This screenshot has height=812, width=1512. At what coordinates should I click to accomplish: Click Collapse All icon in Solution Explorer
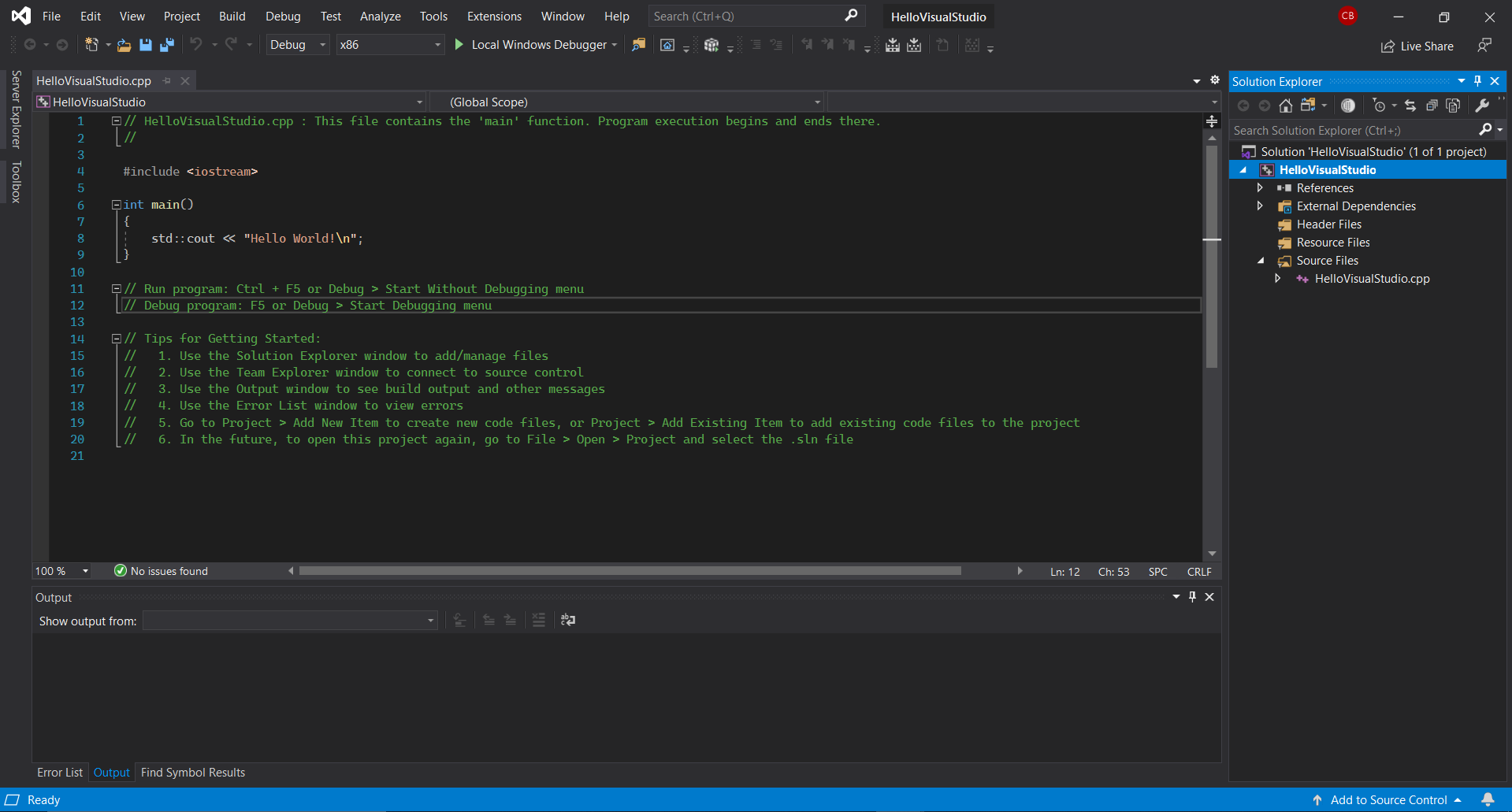click(x=1432, y=106)
